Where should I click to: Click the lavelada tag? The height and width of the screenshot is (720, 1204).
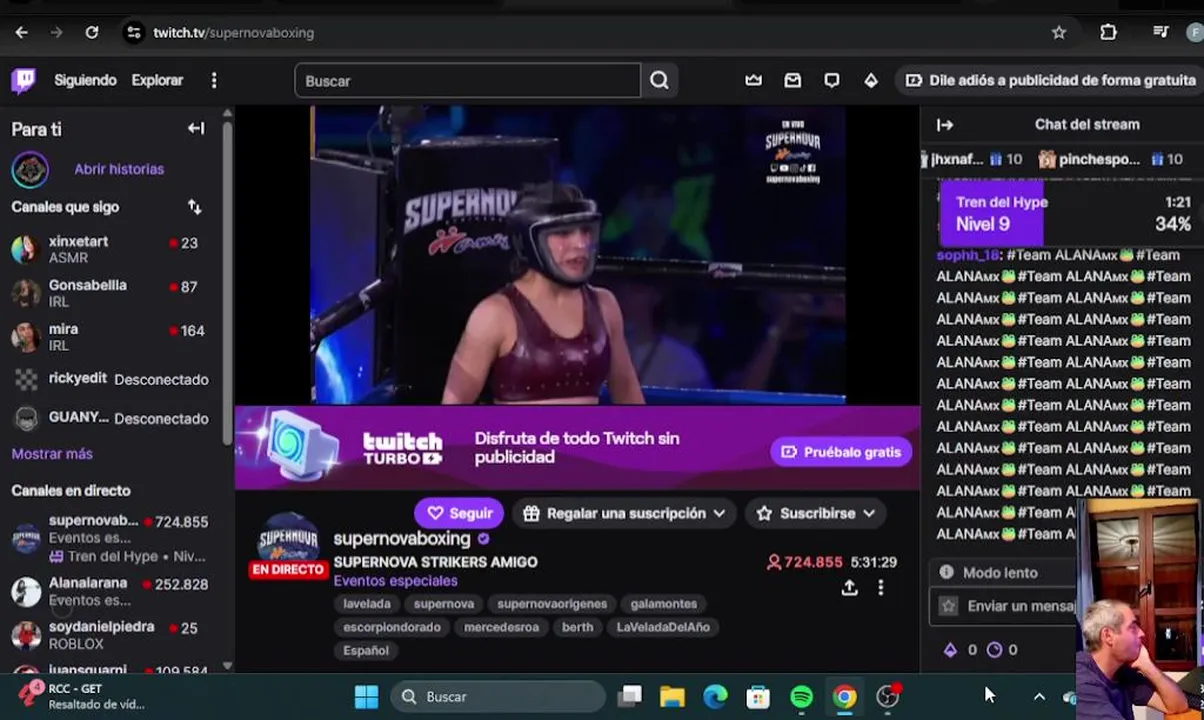click(x=367, y=604)
